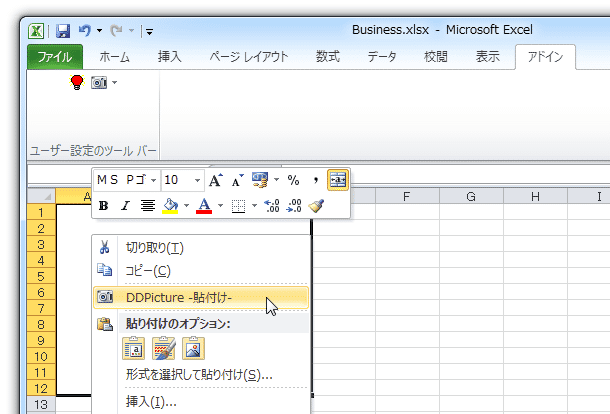This screenshot has width=610, height=414.
Task: Select row 1 header
Action: tap(41, 212)
